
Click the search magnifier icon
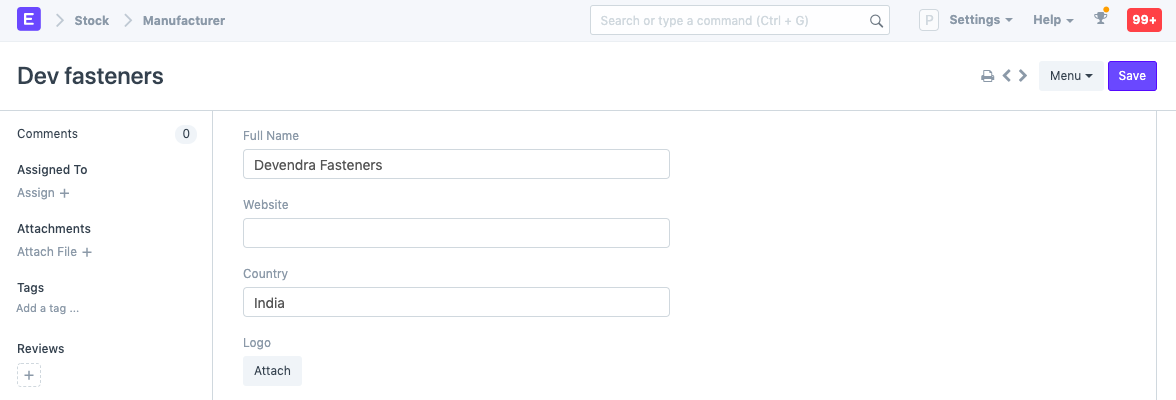pos(876,20)
